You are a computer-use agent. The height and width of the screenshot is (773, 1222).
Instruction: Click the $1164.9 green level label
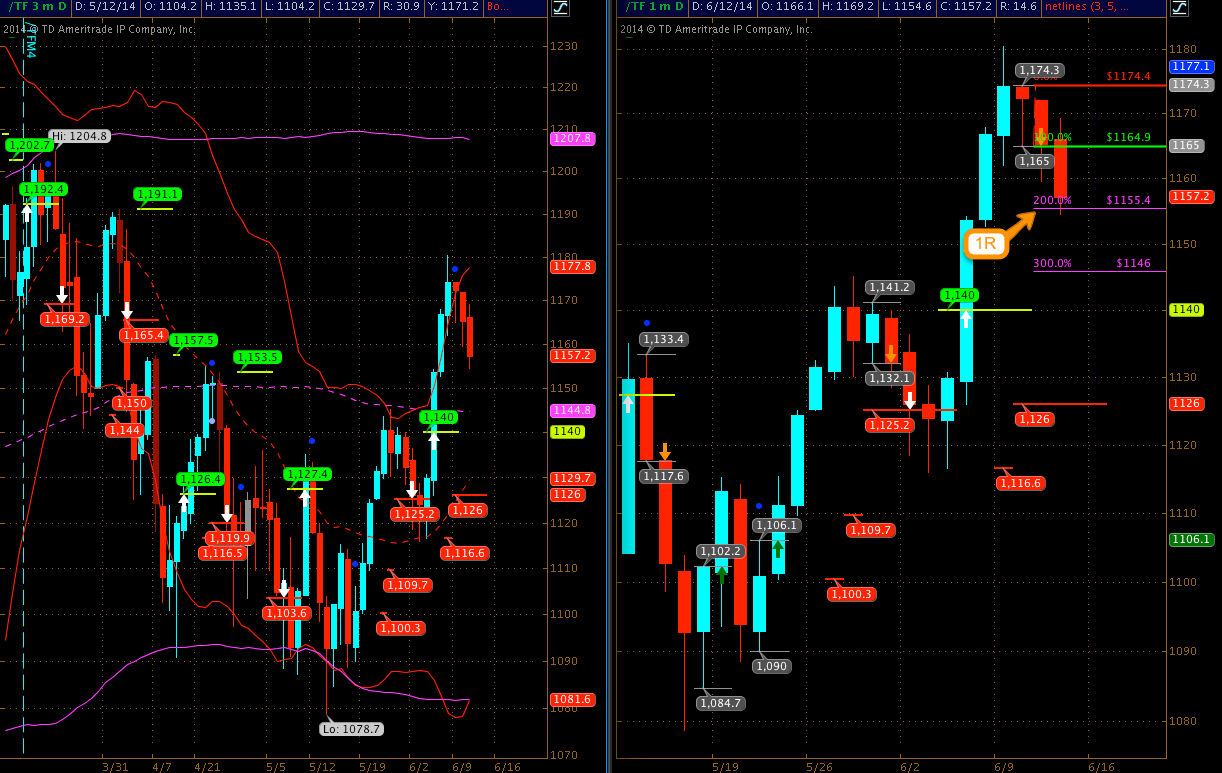click(x=1128, y=137)
